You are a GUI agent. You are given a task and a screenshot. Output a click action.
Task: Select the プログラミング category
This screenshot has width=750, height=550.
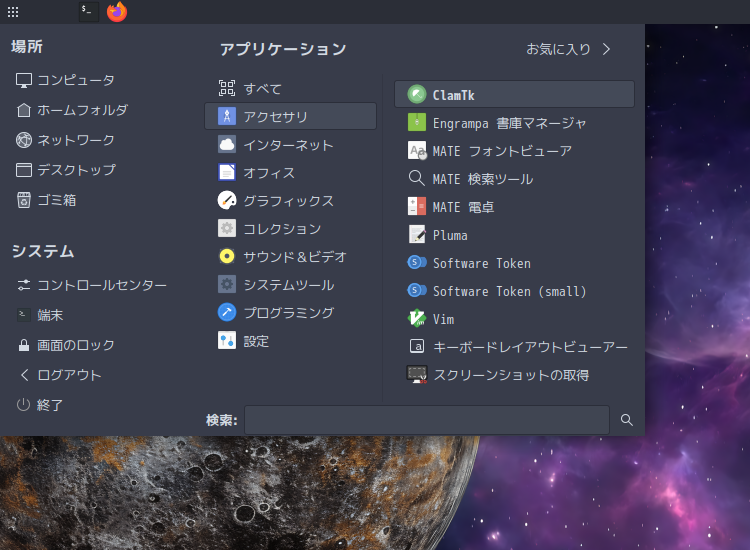point(290,312)
